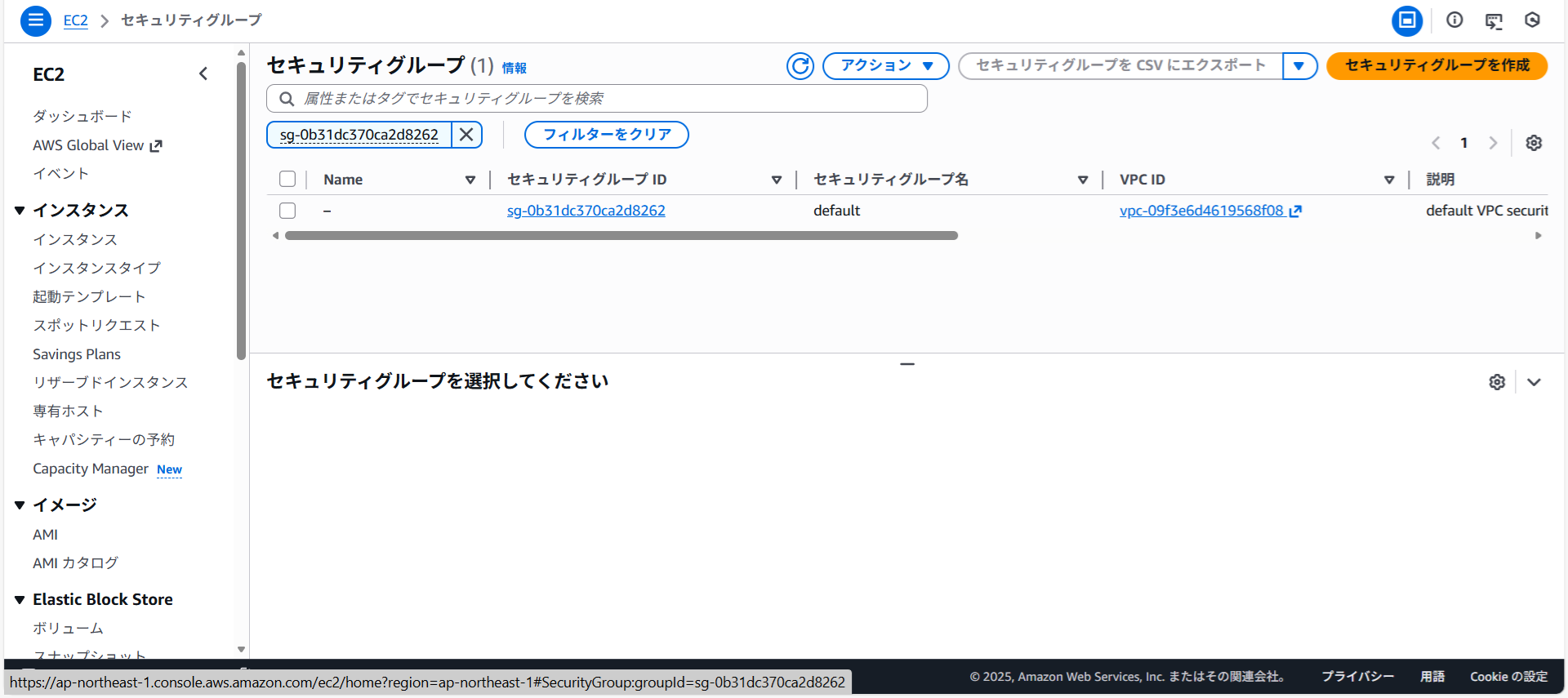Select all rows with header checkbox
Screen dimensions: 1568x698
[x=287, y=180]
